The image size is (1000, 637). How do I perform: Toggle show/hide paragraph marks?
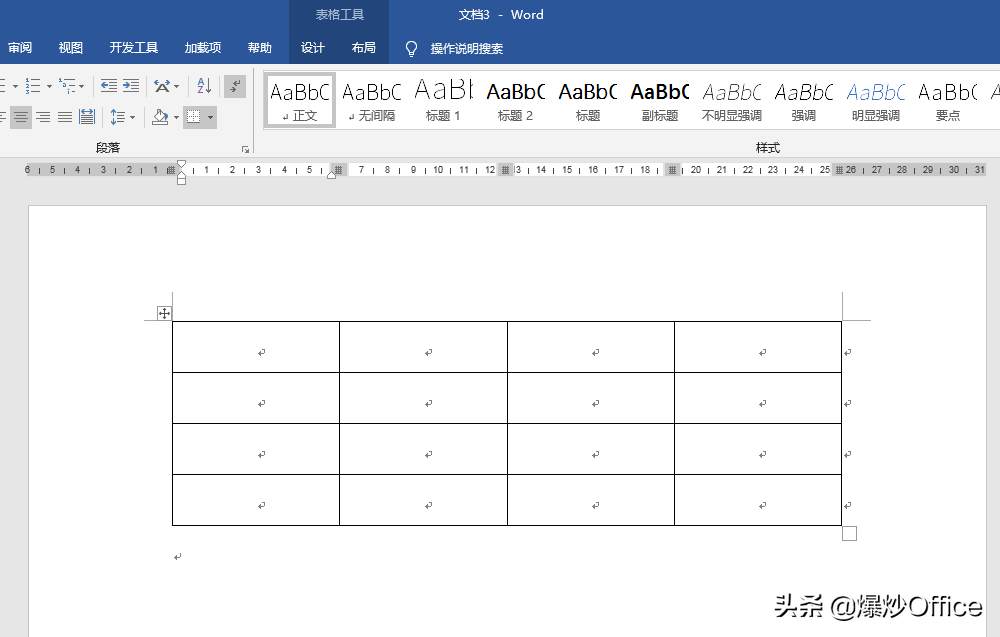pos(235,85)
